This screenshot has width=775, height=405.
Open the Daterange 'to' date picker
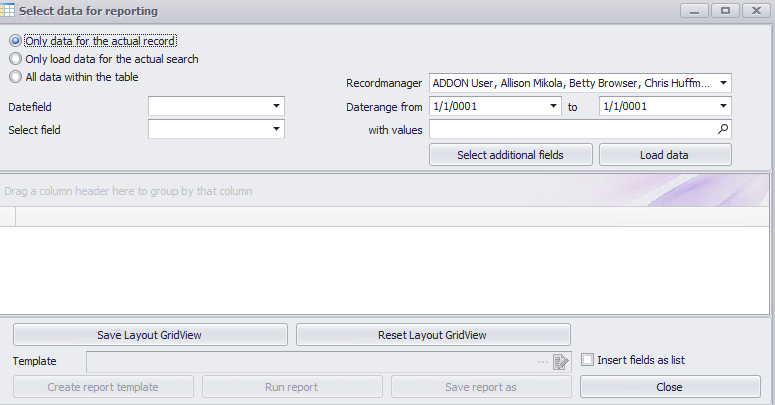click(722, 106)
